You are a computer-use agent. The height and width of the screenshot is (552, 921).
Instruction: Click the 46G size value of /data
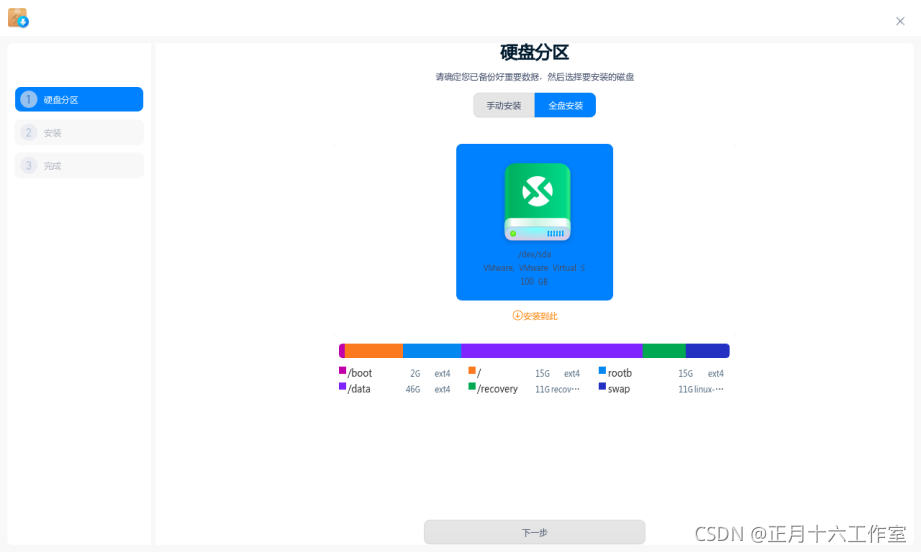[x=413, y=389]
